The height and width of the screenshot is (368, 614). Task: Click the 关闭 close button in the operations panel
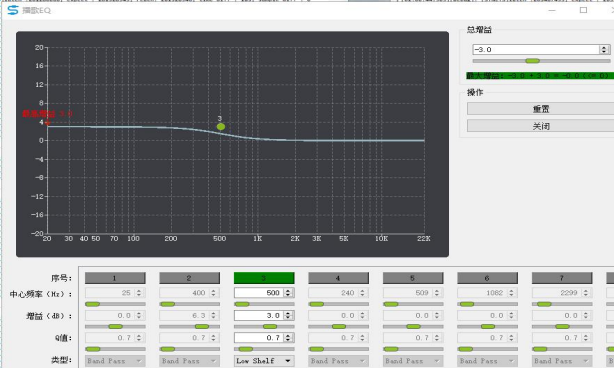coord(541,126)
